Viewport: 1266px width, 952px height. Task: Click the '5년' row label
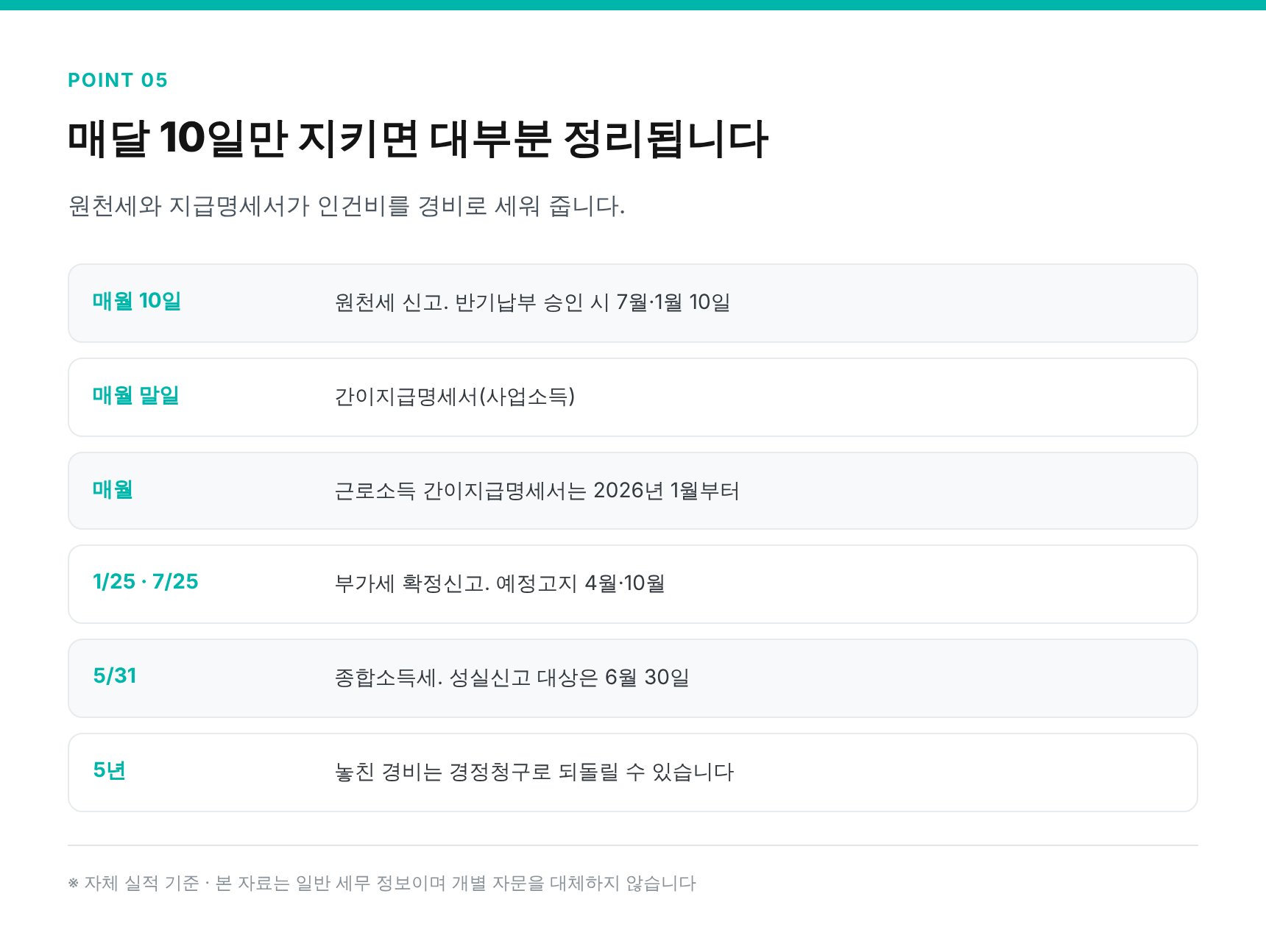[109, 770]
